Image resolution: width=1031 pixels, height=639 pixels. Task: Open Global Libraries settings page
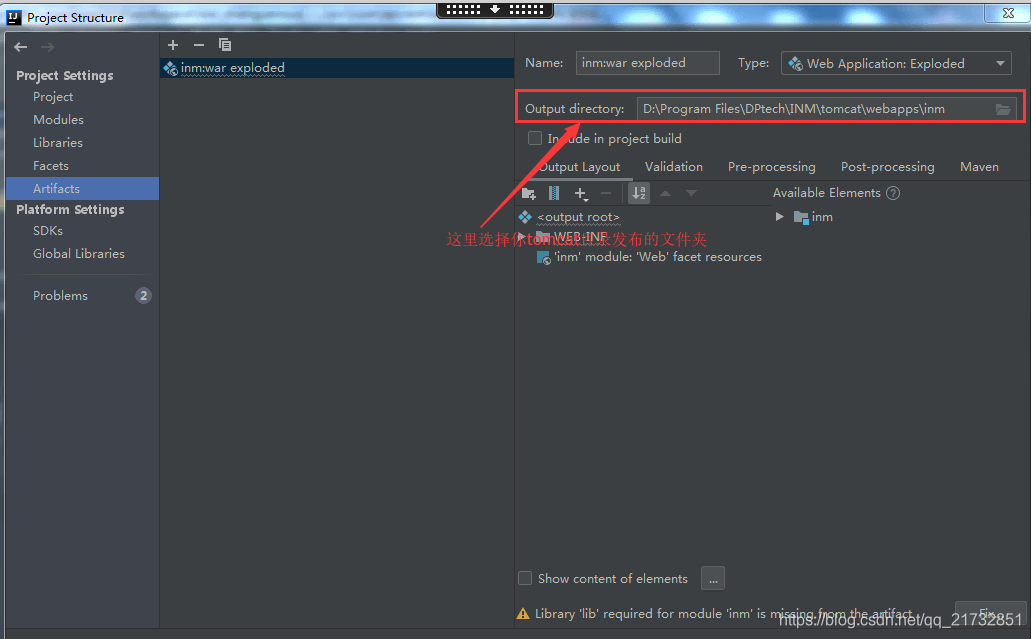click(79, 254)
